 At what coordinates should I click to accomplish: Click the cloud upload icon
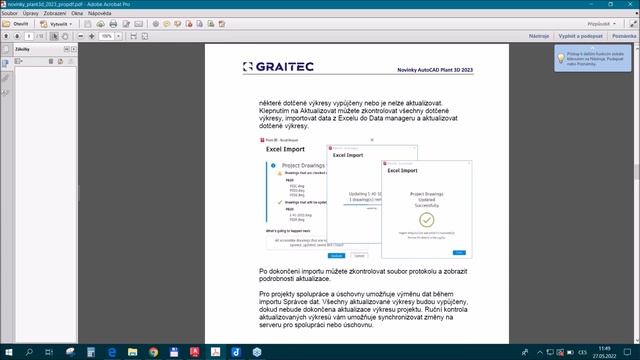[100, 24]
